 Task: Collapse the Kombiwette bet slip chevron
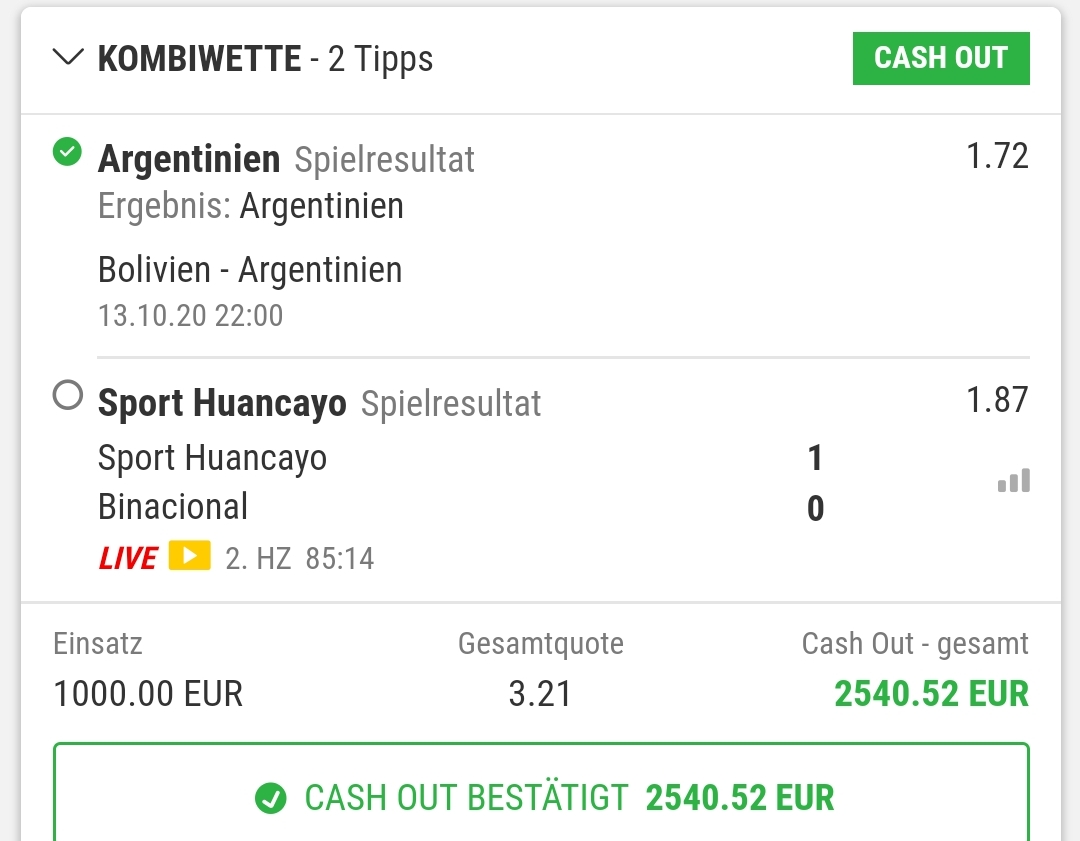68,58
